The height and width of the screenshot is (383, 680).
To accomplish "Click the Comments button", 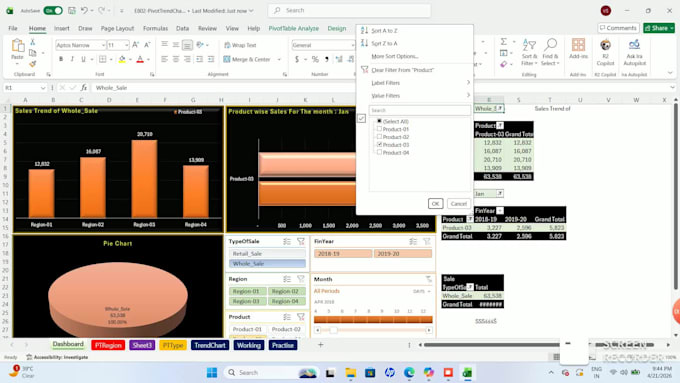I will click(x=618, y=28).
